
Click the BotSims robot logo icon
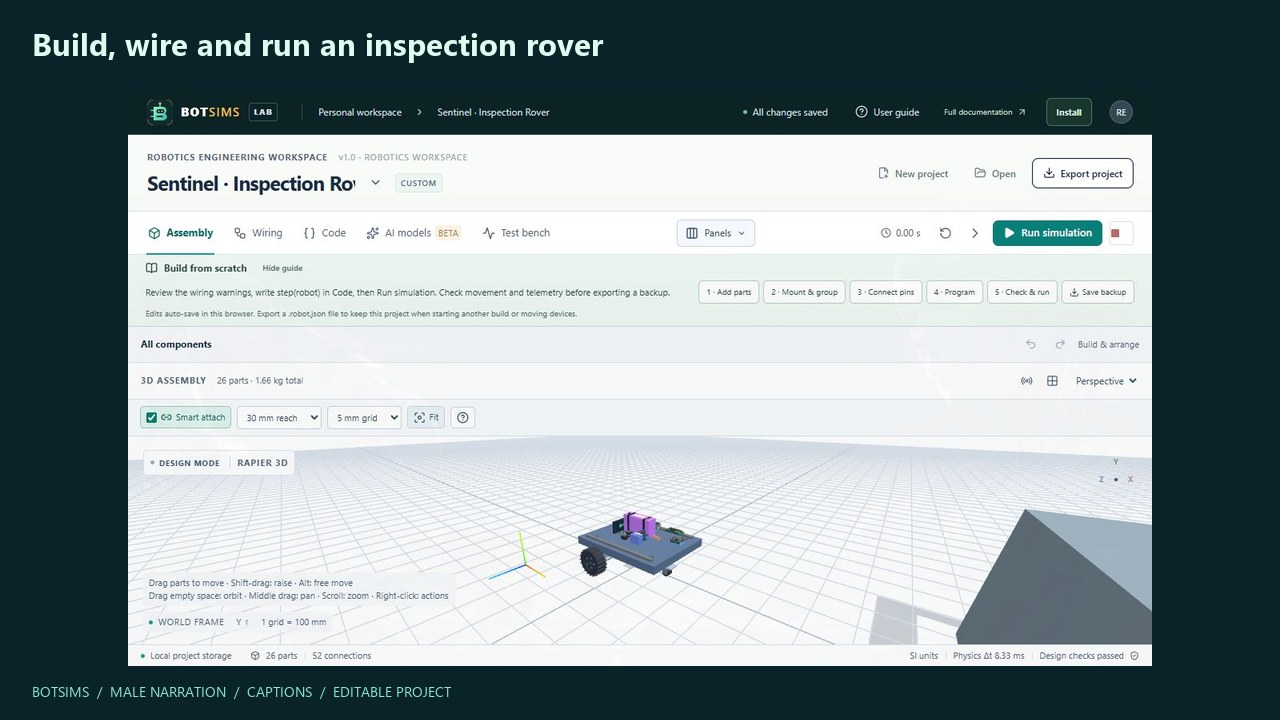click(x=159, y=112)
